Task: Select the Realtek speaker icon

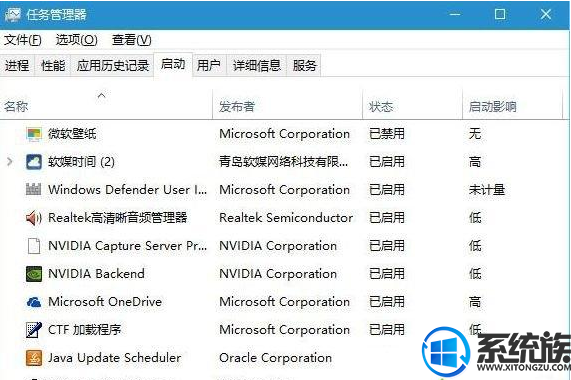Action: coord(34,218)
